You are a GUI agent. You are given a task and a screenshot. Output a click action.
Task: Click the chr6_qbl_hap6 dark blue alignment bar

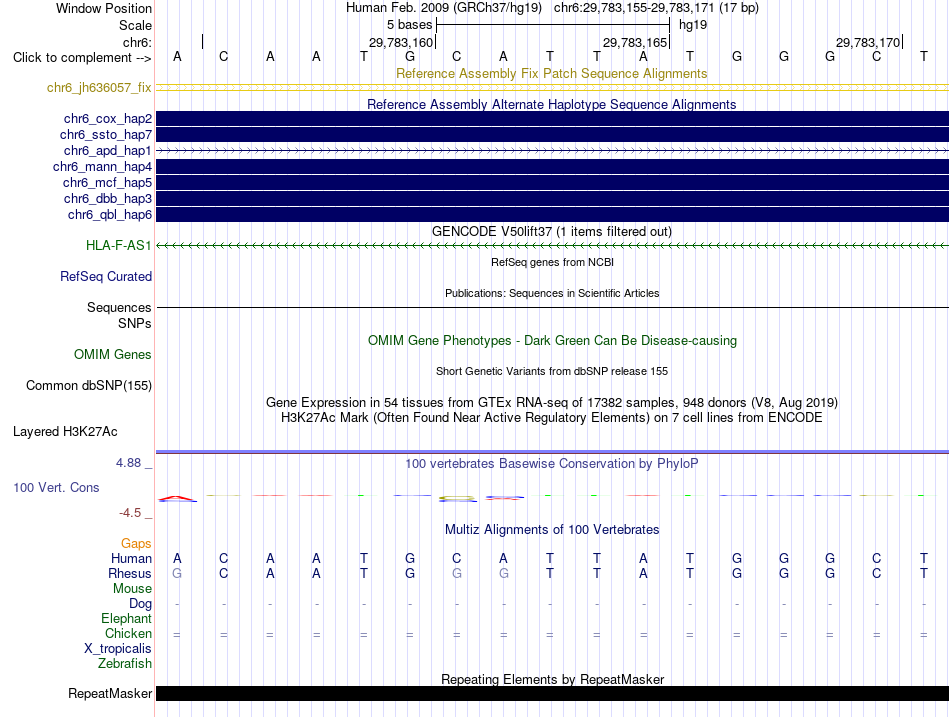[552, 215]
